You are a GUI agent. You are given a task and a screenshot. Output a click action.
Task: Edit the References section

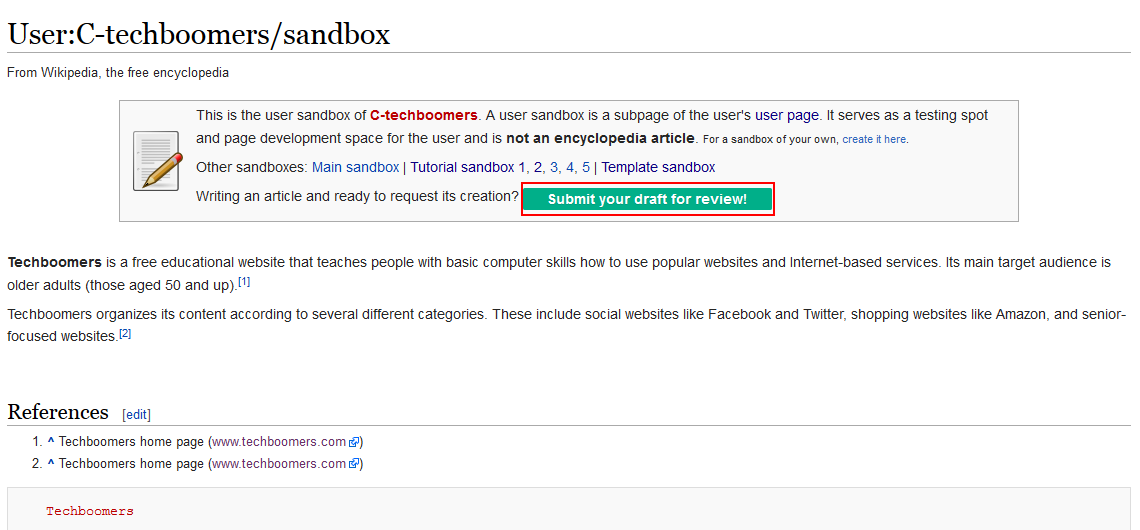(137, 415)
